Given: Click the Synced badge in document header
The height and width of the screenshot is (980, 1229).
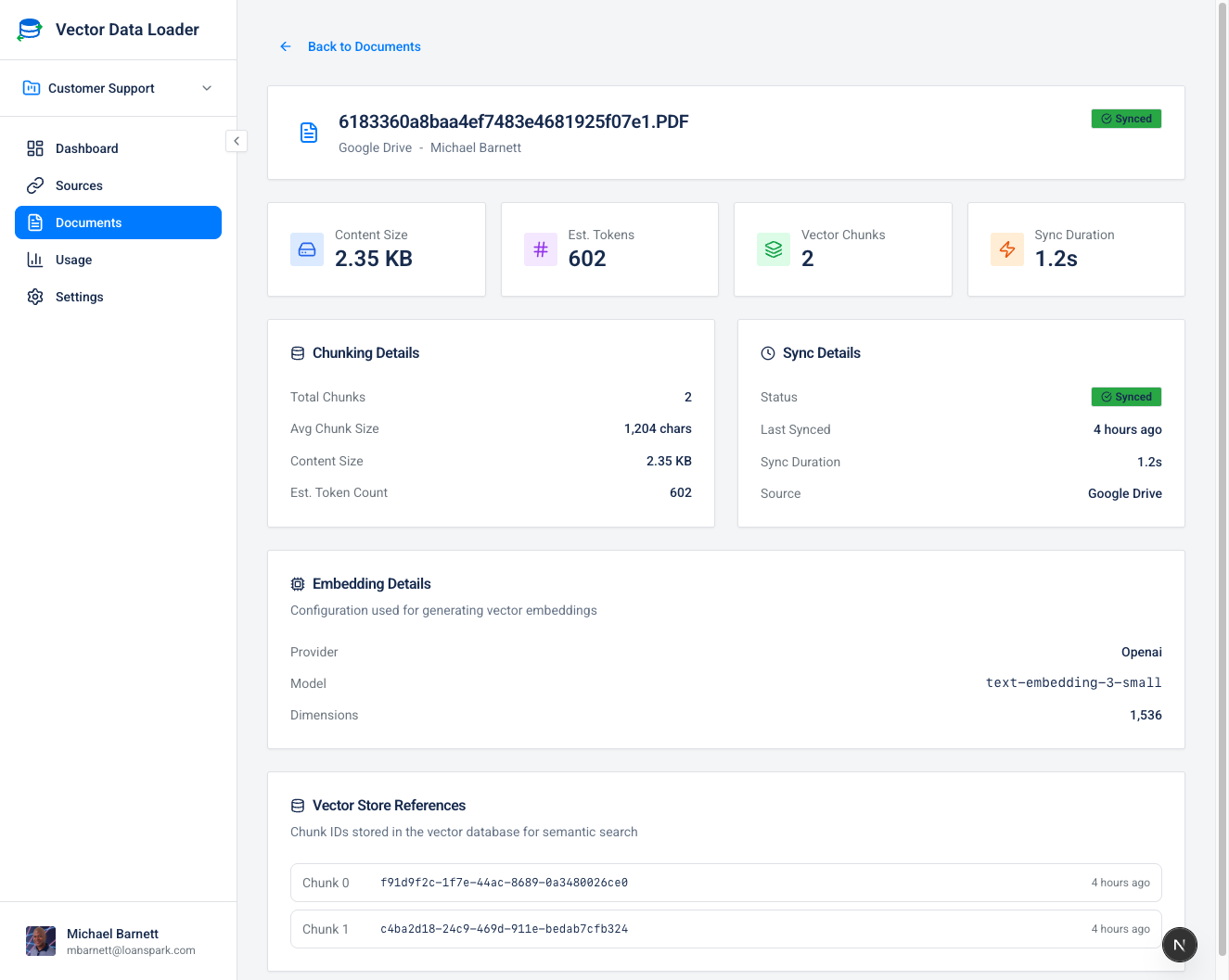Looking at the screenshot, I should coord(1126,119).
